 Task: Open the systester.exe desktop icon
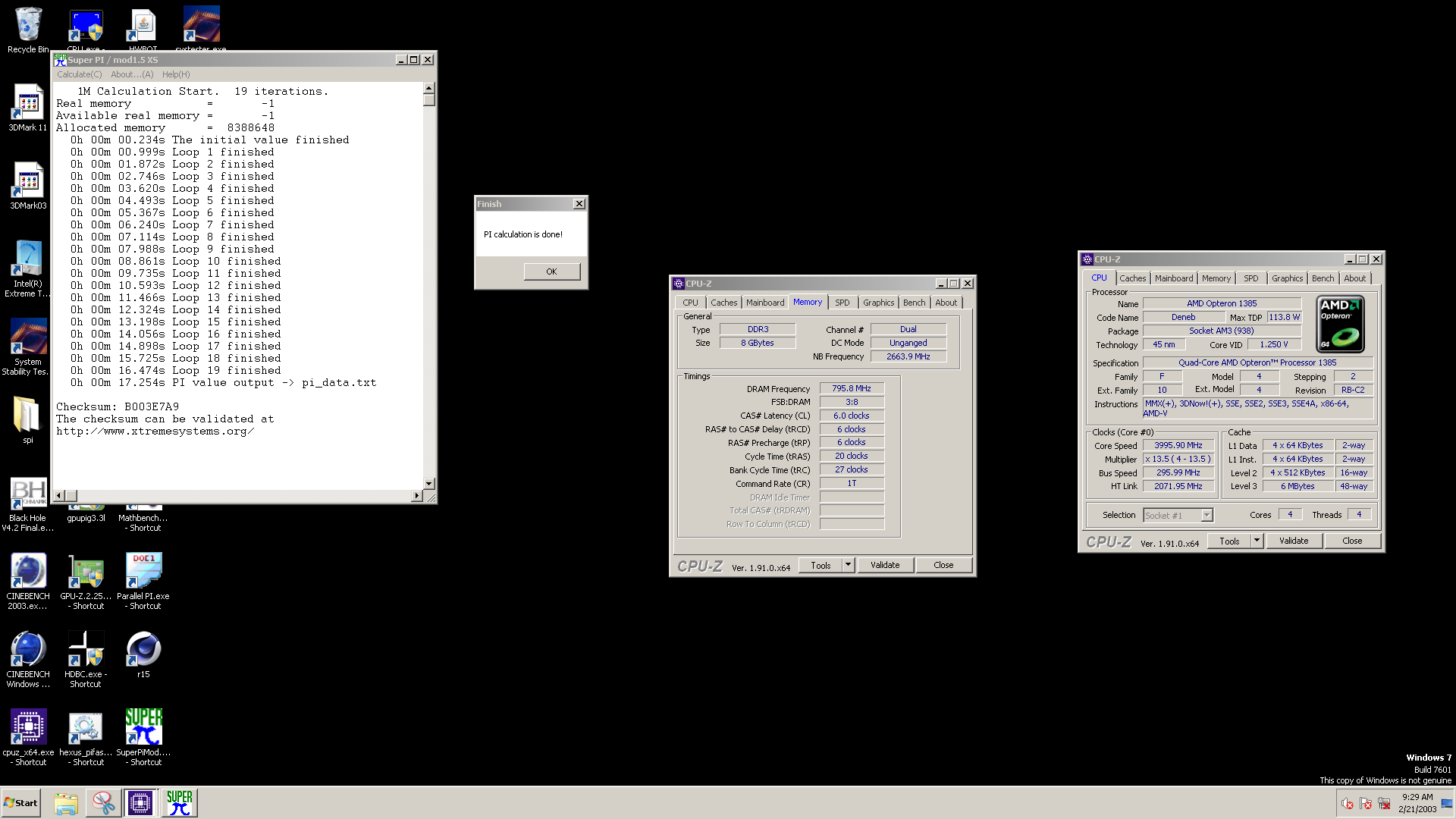tap(201, 29)
